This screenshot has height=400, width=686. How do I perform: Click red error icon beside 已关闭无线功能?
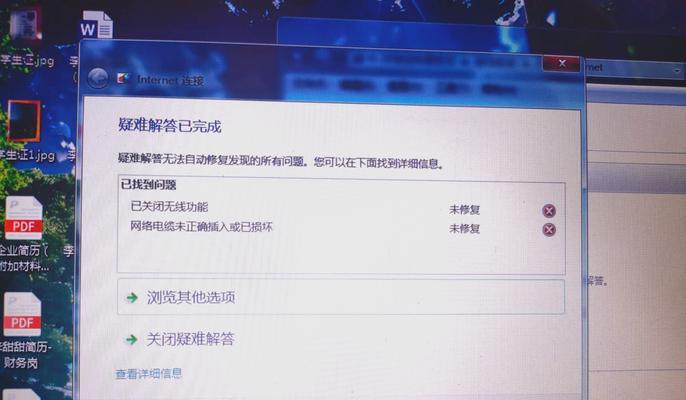click(549, 211)
